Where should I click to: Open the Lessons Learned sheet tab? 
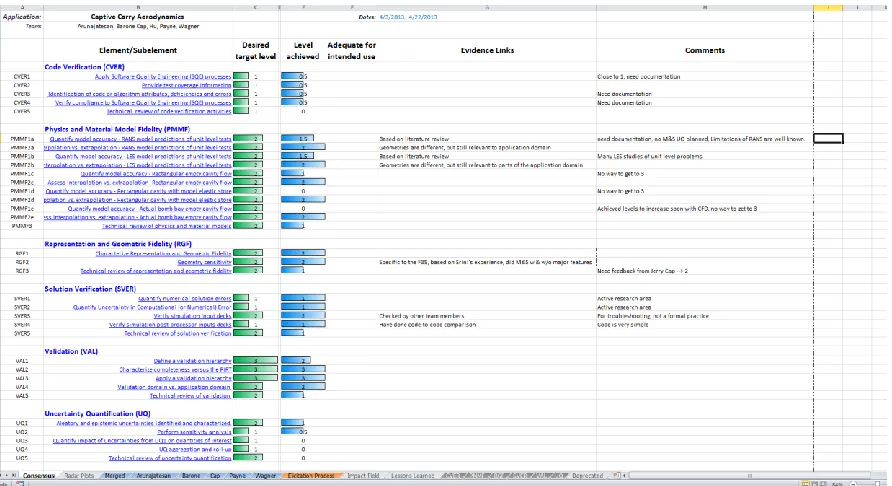pyautogui.click(x=412, y=475)
